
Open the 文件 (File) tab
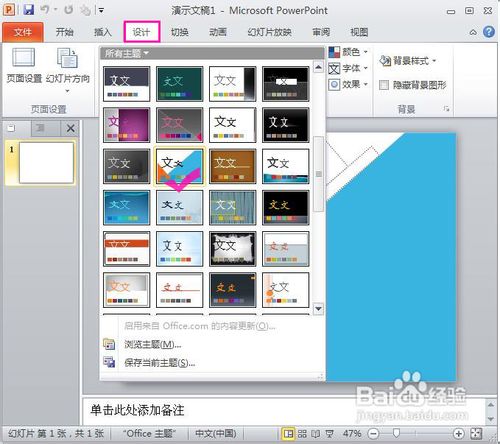click(x=23, y=32)
